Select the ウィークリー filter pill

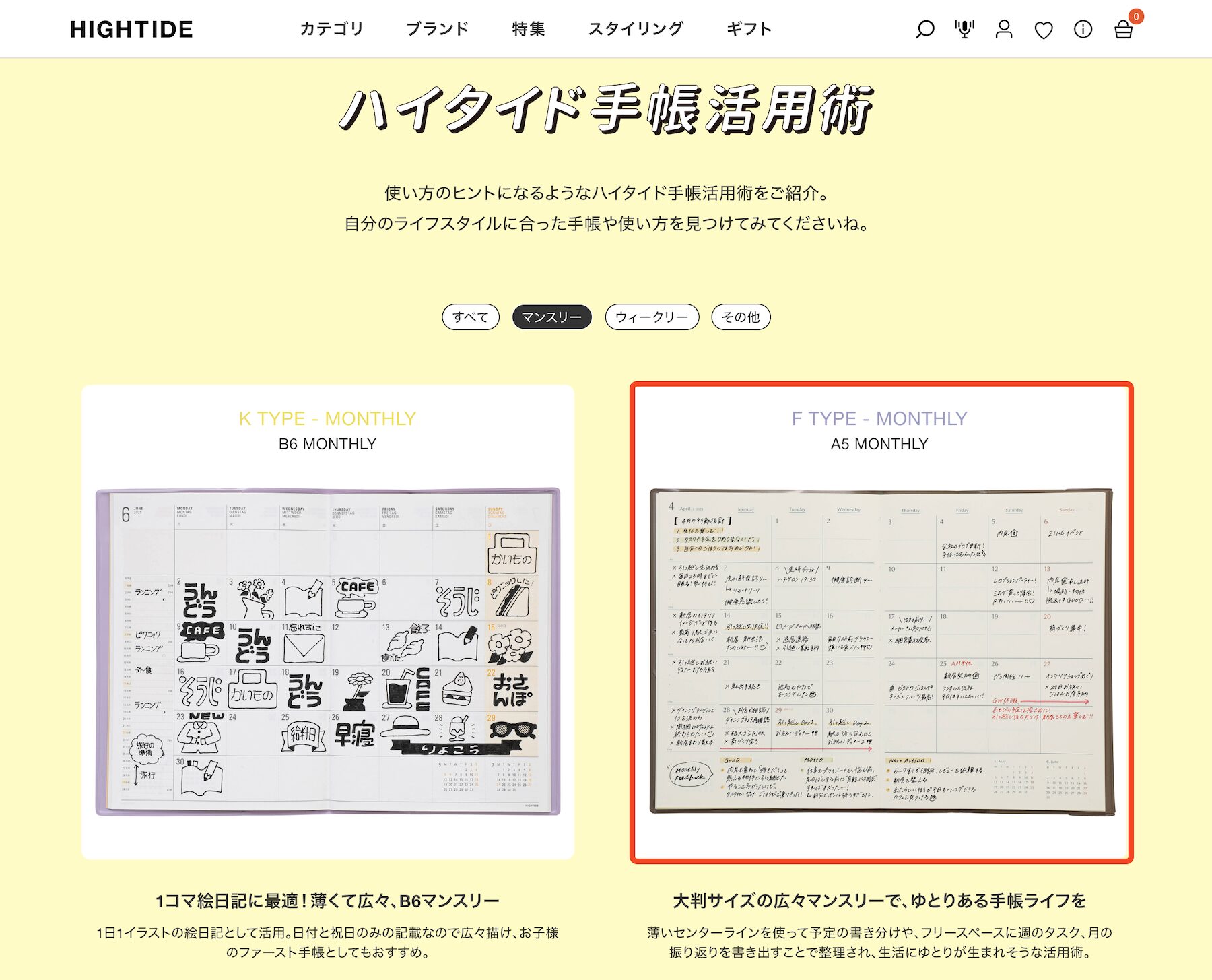click(652, 317)
